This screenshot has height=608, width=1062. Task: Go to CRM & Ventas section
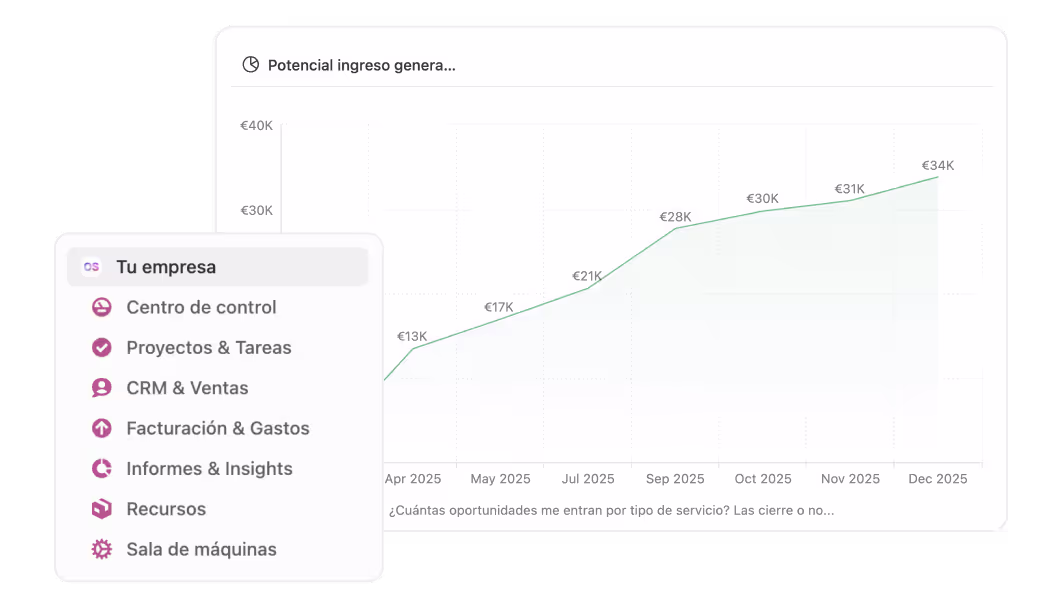coord(187,388)
